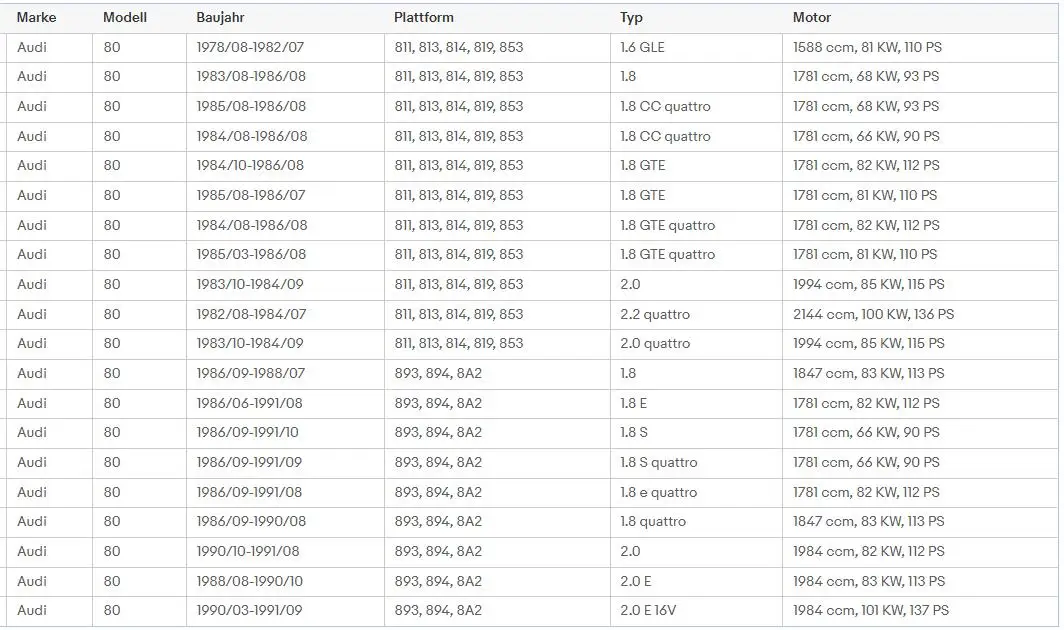The height and width of the screenshot is (630, 1064).
Task: Click the Modell column header
Action: (x=124, y=17)
